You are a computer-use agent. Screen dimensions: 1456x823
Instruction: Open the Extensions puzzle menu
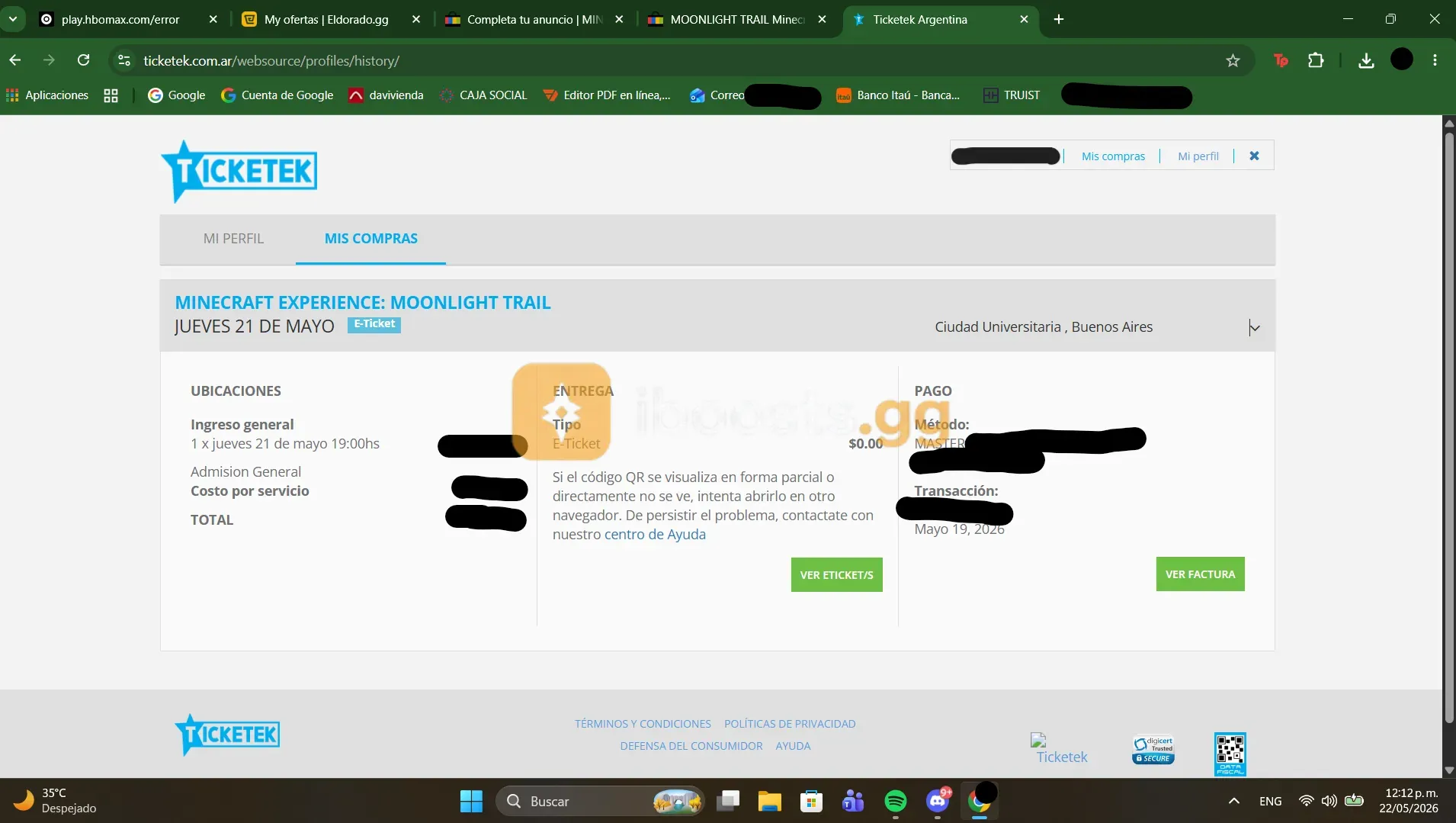click(1316, 60)
